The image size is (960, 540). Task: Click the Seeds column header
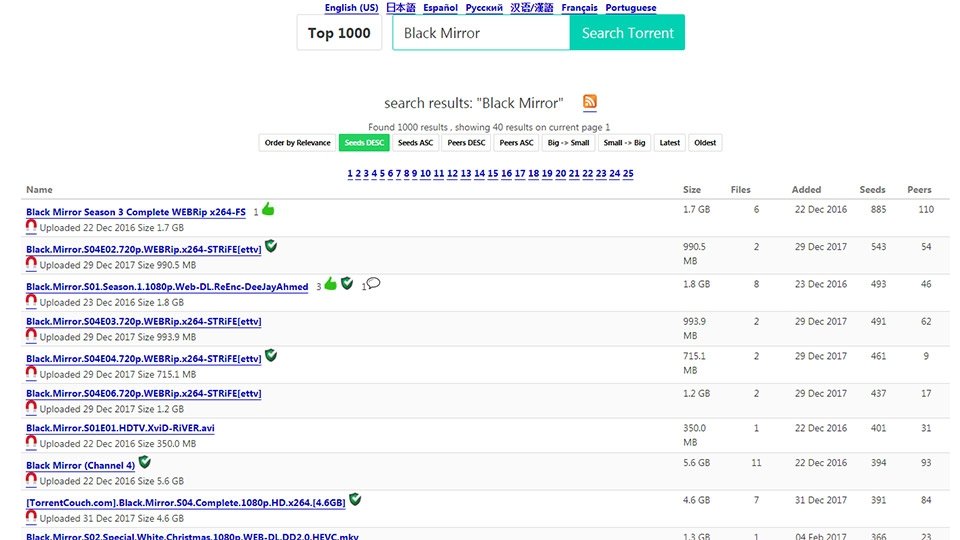click(872, 190)
